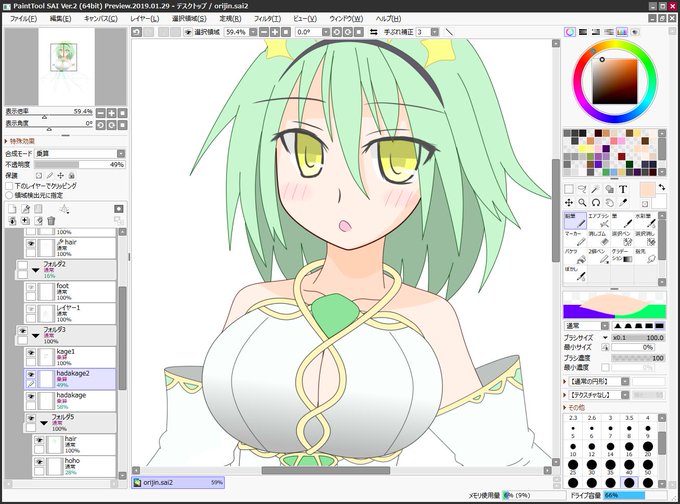
Task: Choose the eraser (消しゴム) tool
Action: pos(598,238)
